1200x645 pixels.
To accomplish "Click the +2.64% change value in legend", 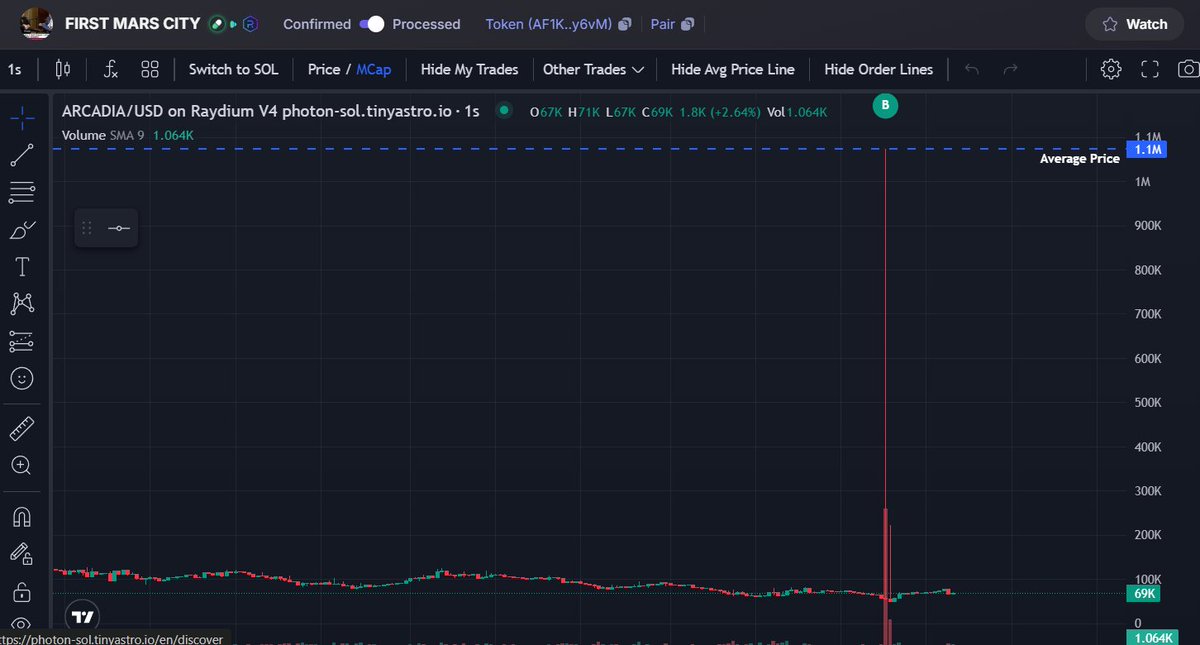I will [734, 112].
